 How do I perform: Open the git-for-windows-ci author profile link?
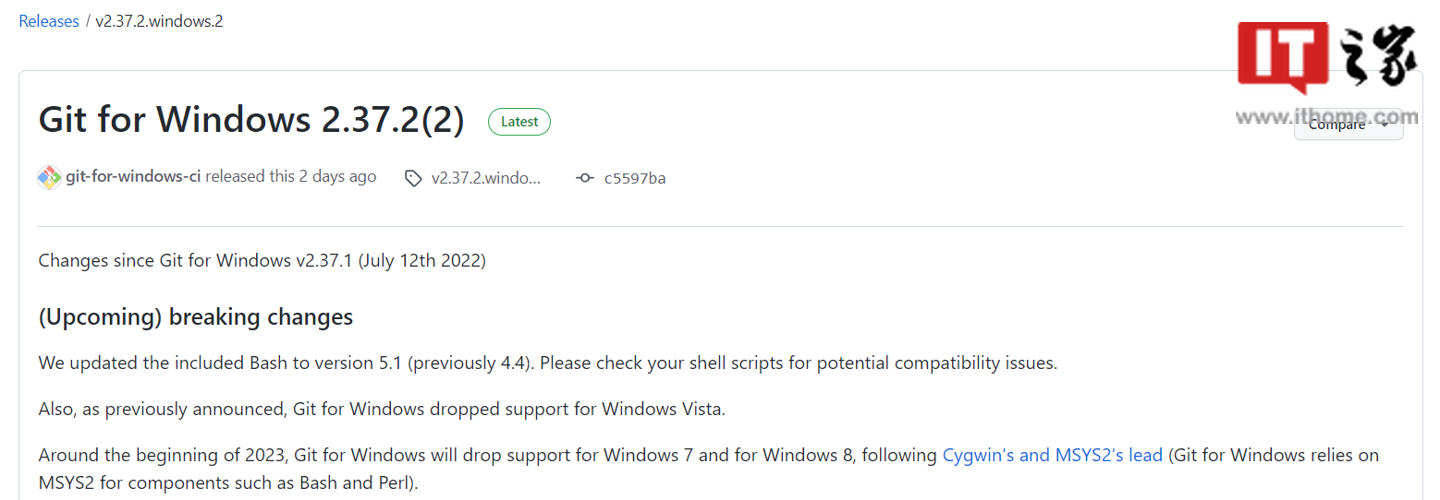pyautogui.click(x=133, y=177)
